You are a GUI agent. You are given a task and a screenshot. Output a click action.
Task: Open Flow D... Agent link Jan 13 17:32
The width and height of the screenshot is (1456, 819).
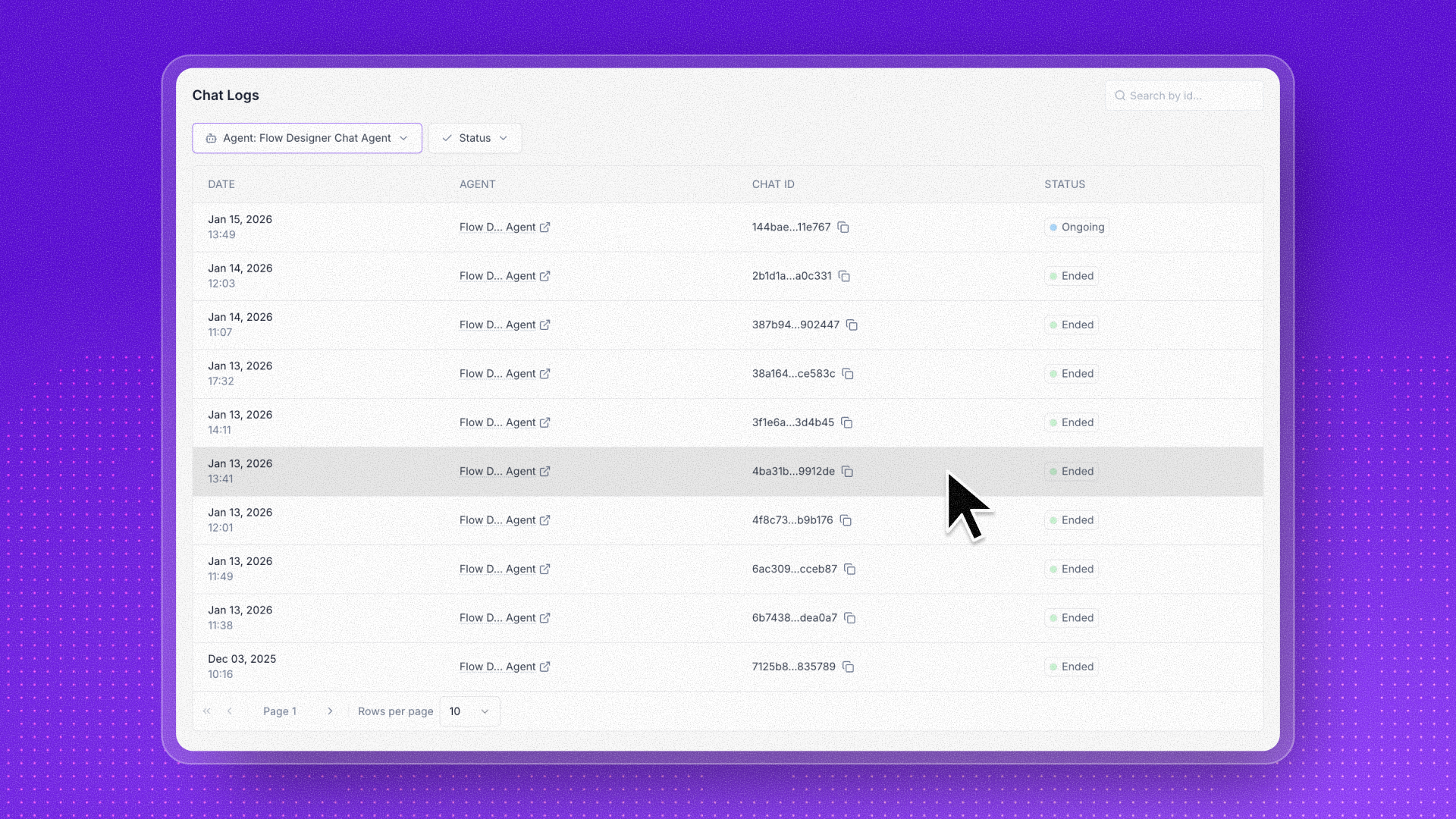click(497, 374)
